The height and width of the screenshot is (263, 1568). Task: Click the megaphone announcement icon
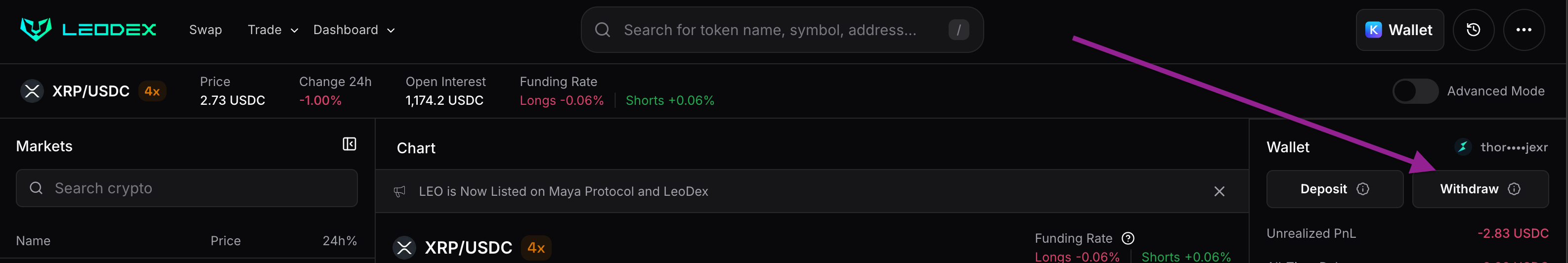[x=399, y=192]
